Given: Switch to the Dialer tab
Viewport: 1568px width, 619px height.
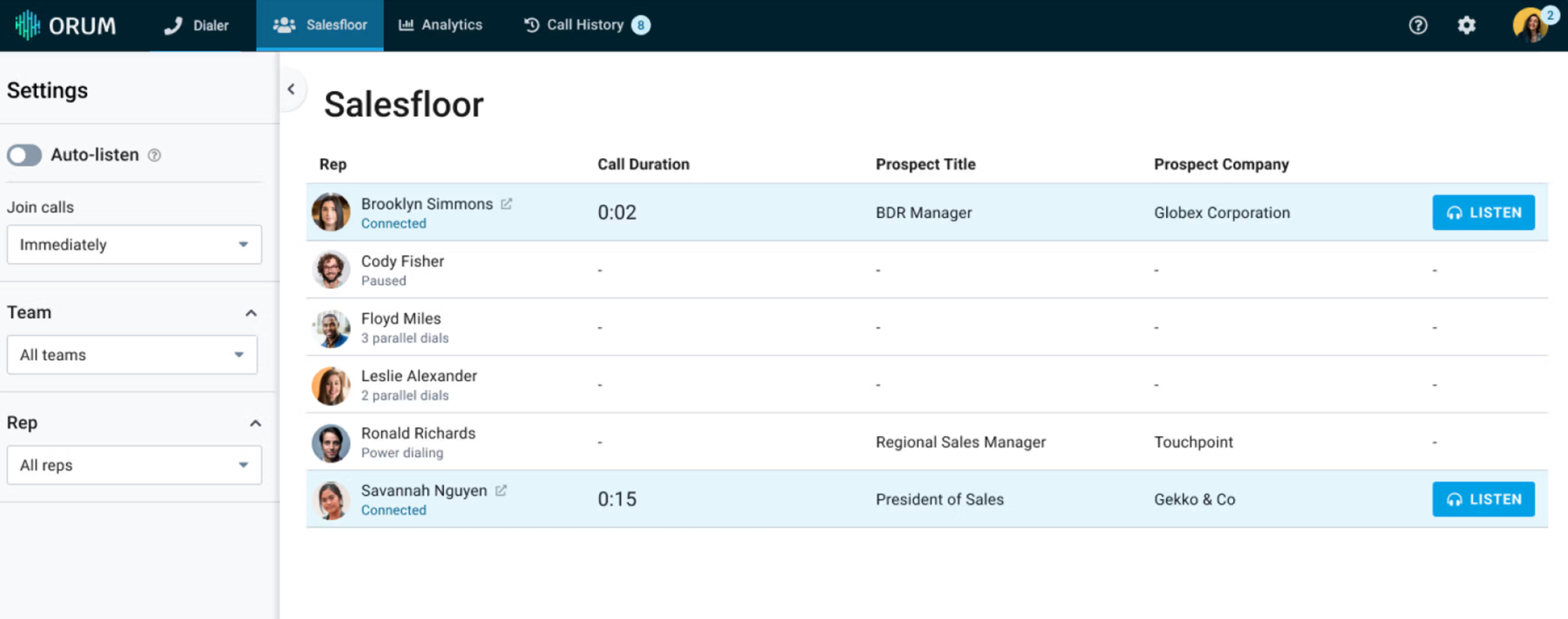Looking at the screenshot, I should [196, 25].
